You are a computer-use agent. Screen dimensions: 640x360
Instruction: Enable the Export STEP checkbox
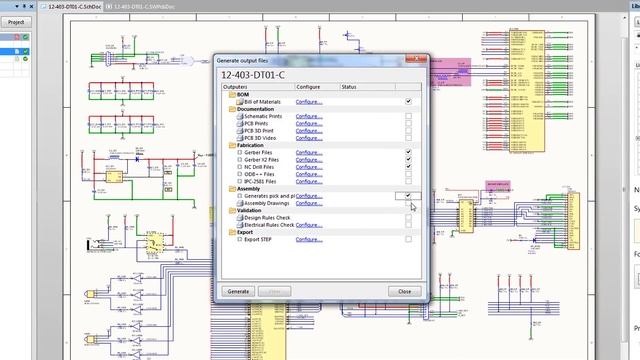coord(408,239)
